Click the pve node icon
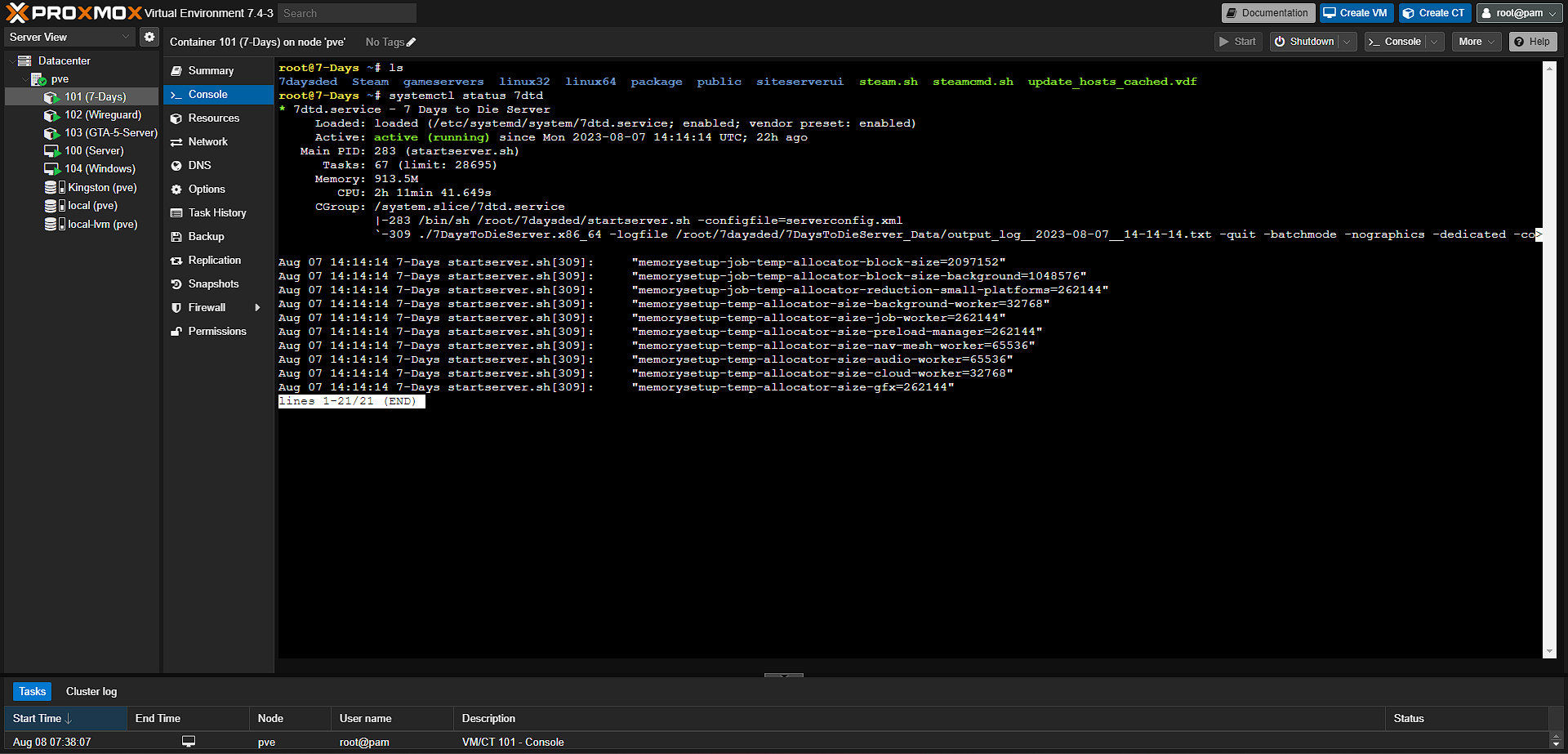The height and width of the screenshot is (754, 1568). click(x=38, y=79)
